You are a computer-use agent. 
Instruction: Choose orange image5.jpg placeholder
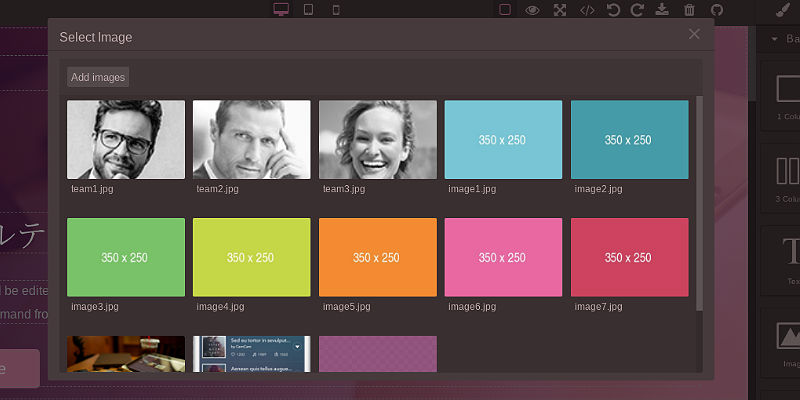(378, 257)
